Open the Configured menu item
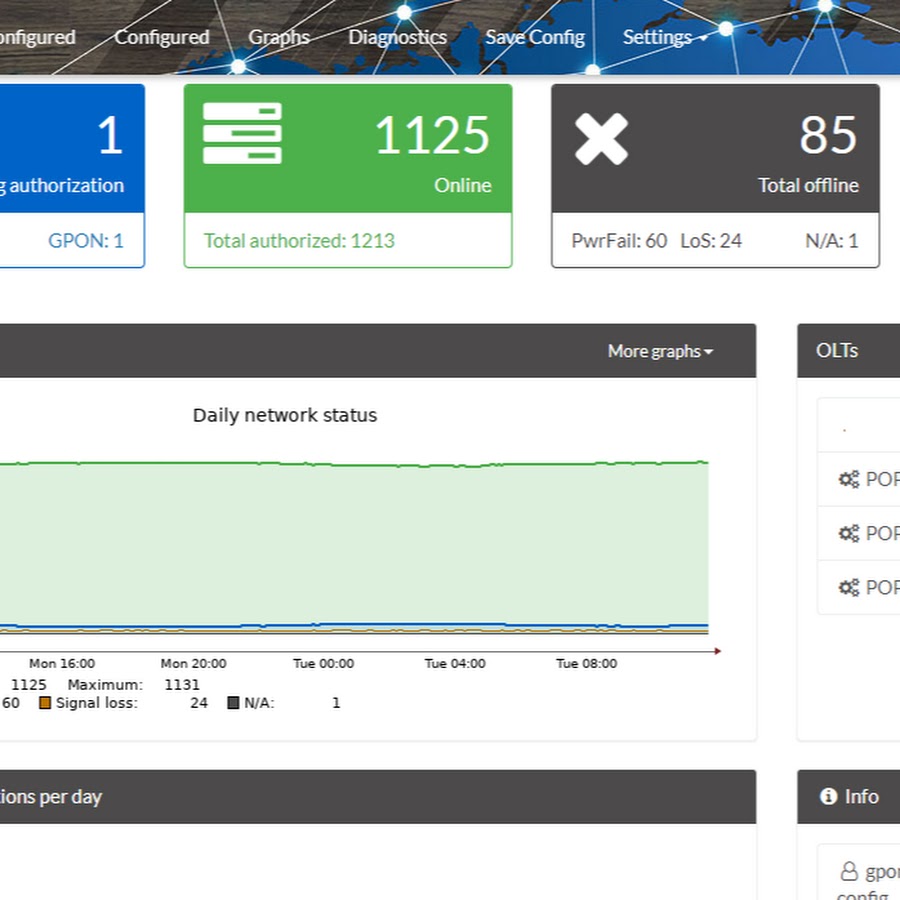The image size is (900, 900). 162,37
